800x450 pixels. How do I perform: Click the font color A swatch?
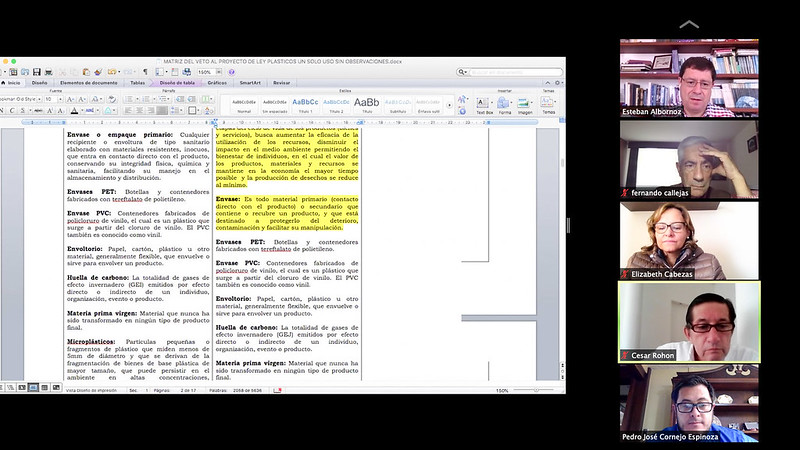coord(74,110)
